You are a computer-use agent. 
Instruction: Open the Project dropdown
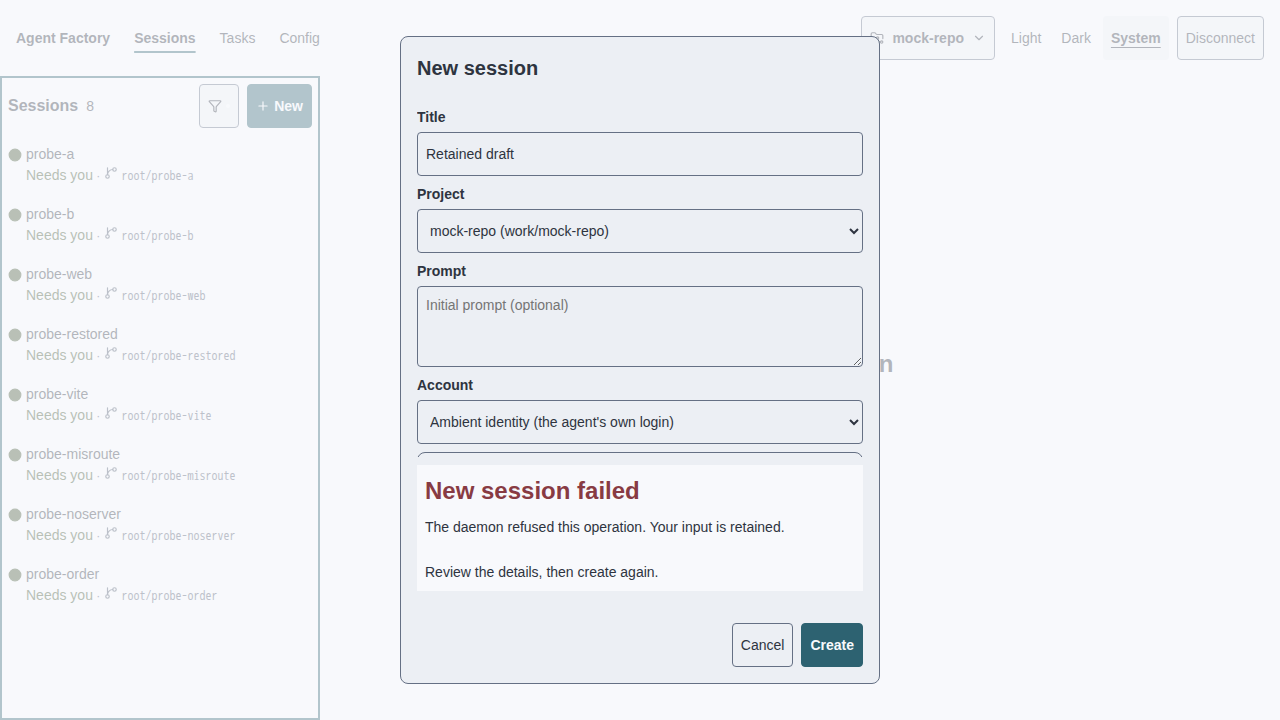click(x=640, y=231)
